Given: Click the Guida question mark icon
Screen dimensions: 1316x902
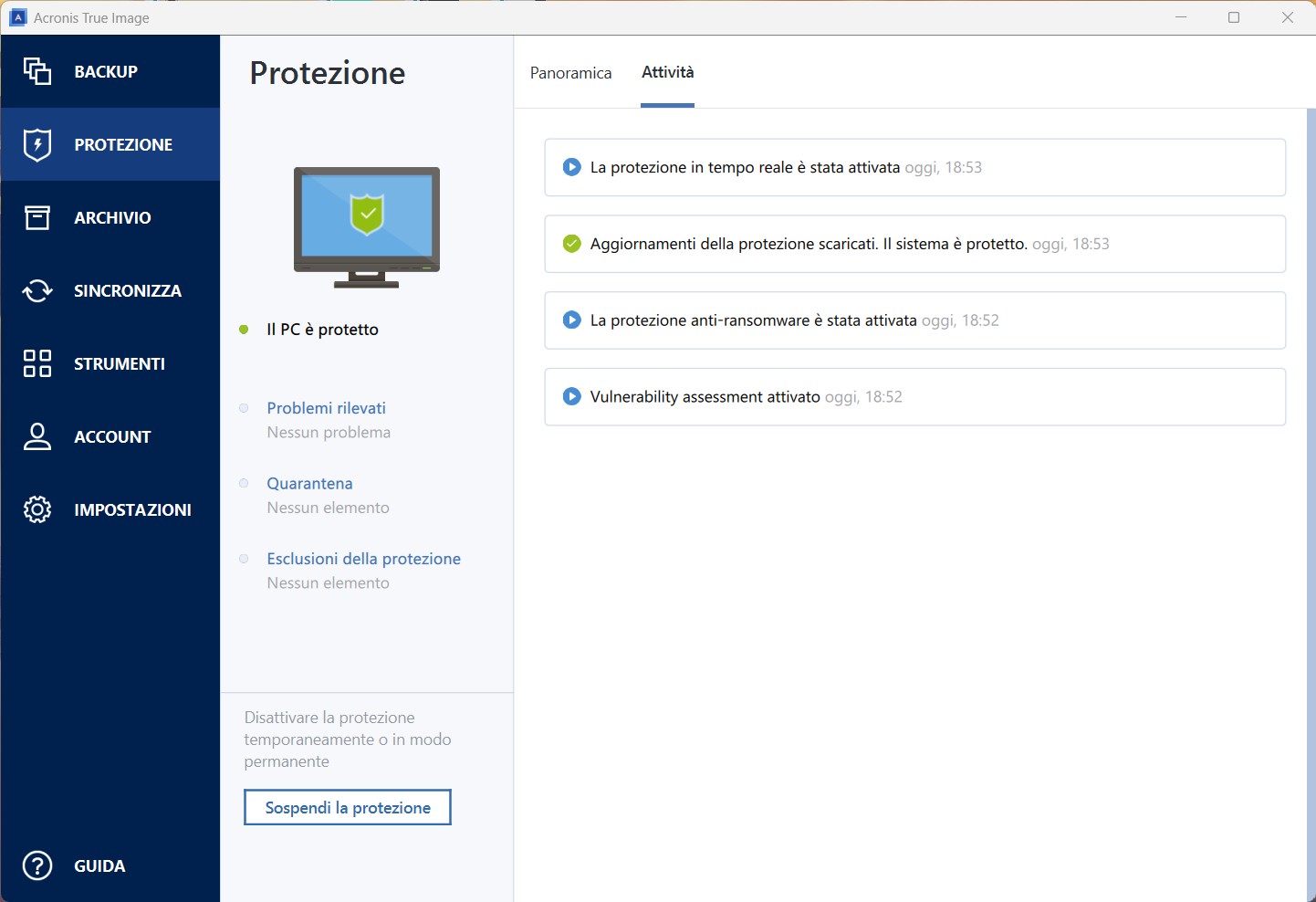Looking at the screenshot, I should pyautogui.click(x=37, y=865).
